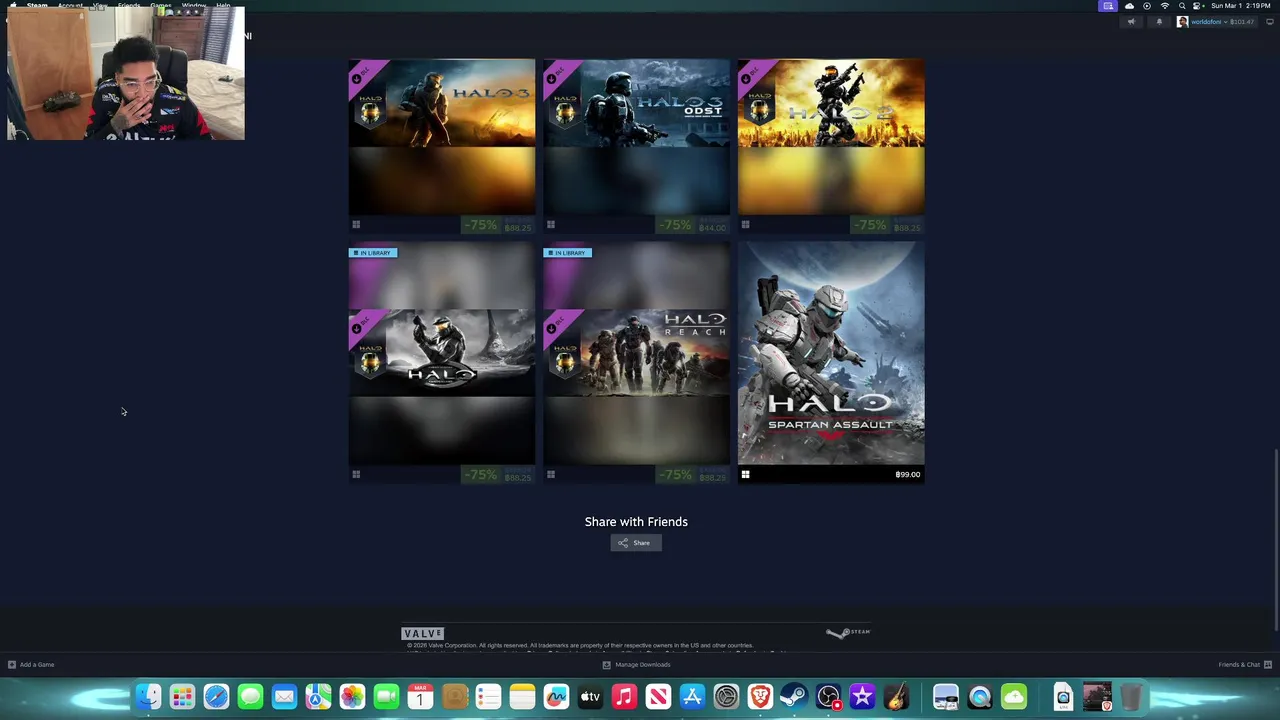This screenshot has width=1280, height=720.
Task: Click the date and time in the menu bar
Action: tap(1241, 6)
